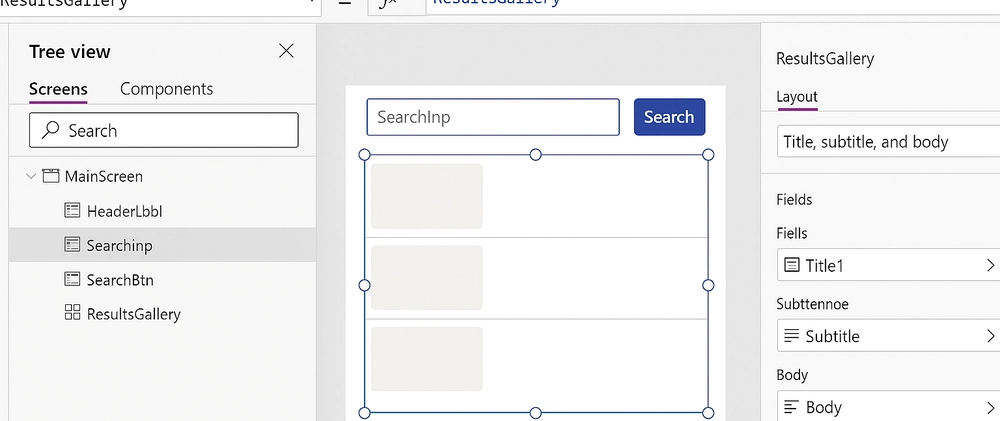The height and width of the screenshot is (421, 1000).
Task: Switch to the Components tab
Action: pyautogui.click(x=166, y=89)
